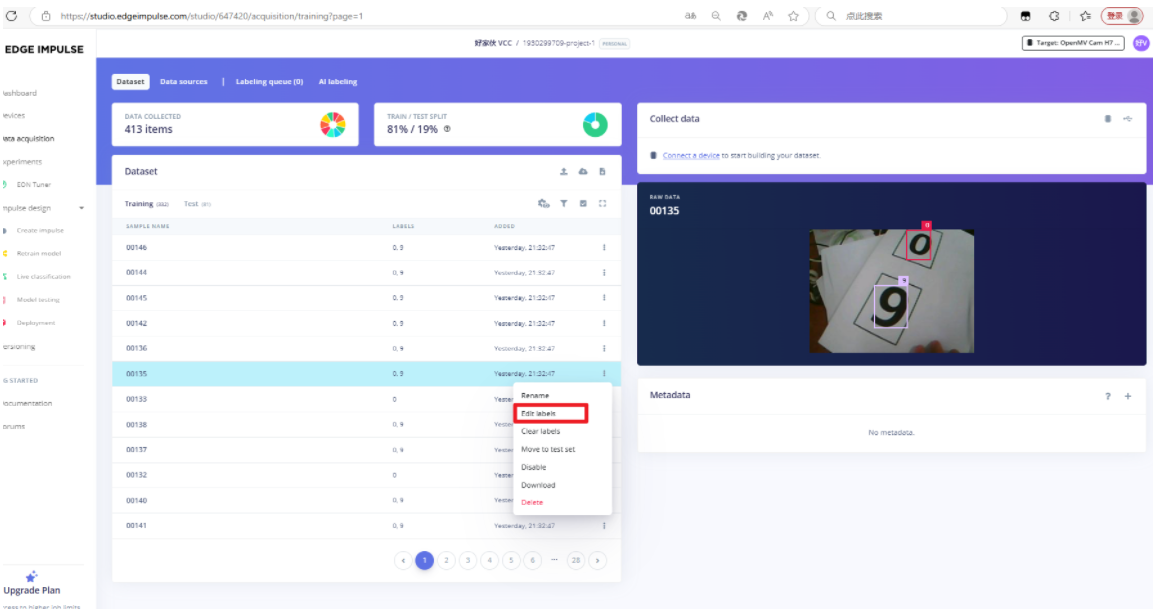
Task: Toggle the select-multiple-items checkbox icon
Action: pyautogui.click(x=583, y=204)
